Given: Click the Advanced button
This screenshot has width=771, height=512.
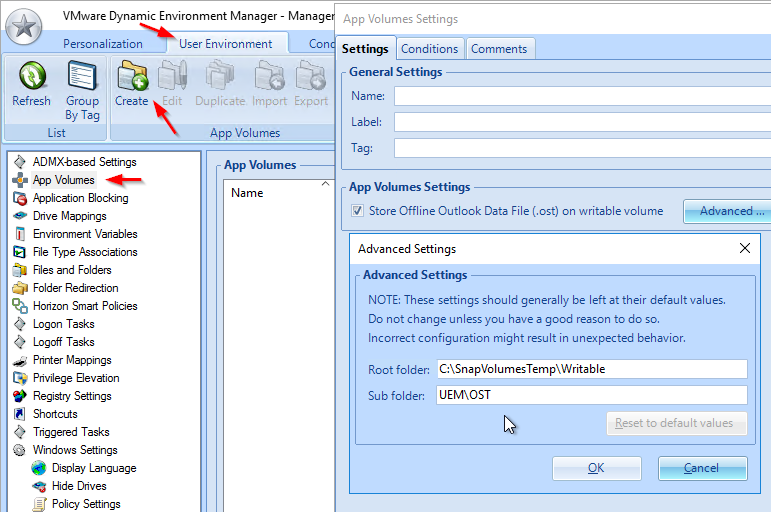Looking at the screenshot, I should [x=729, y=211].
